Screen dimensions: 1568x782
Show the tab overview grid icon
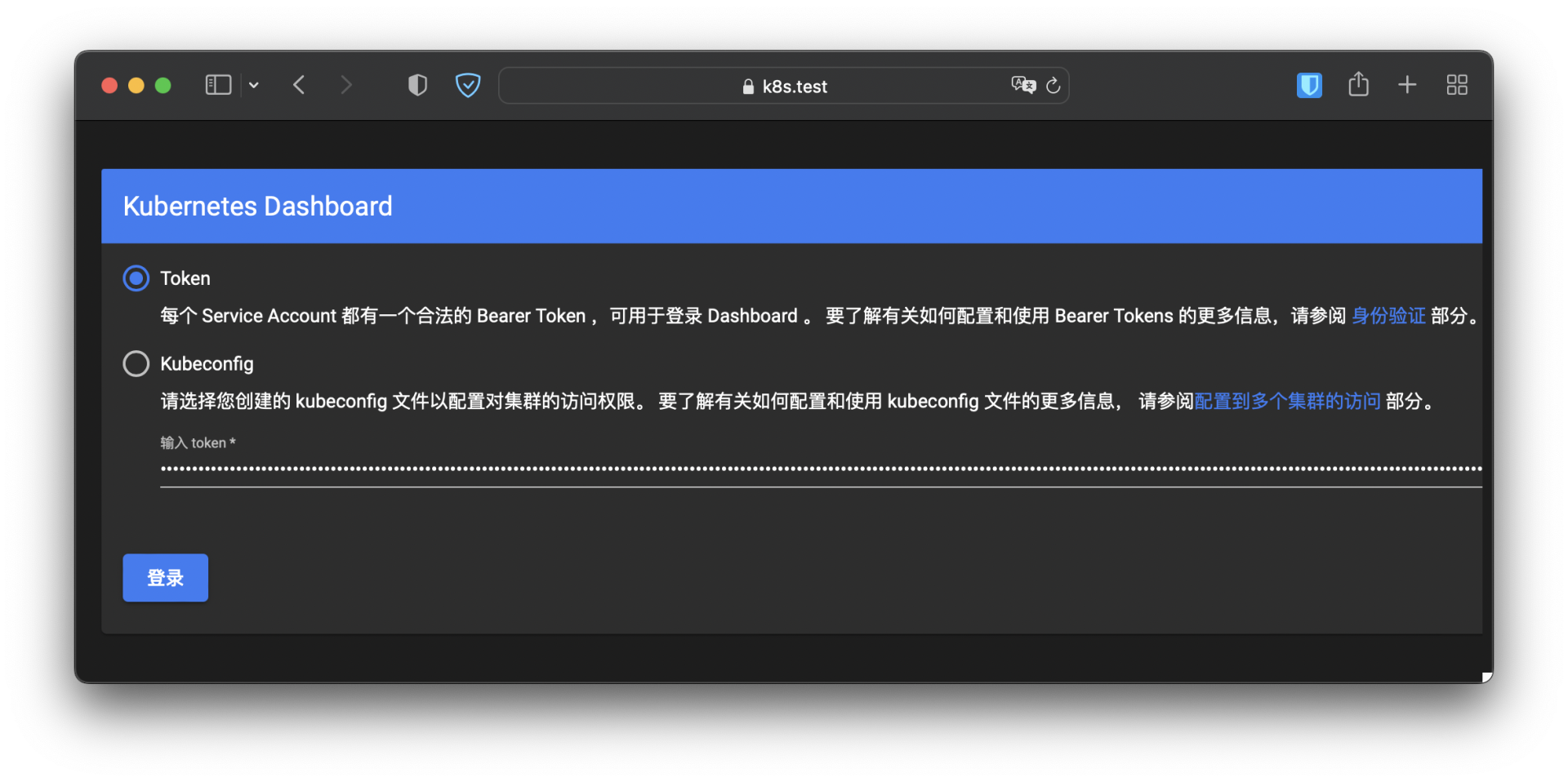coord(1457,85)
